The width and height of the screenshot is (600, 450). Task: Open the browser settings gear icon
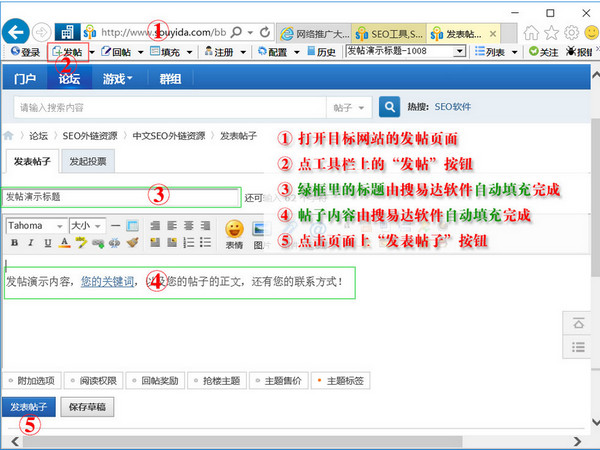coord(572,33)
